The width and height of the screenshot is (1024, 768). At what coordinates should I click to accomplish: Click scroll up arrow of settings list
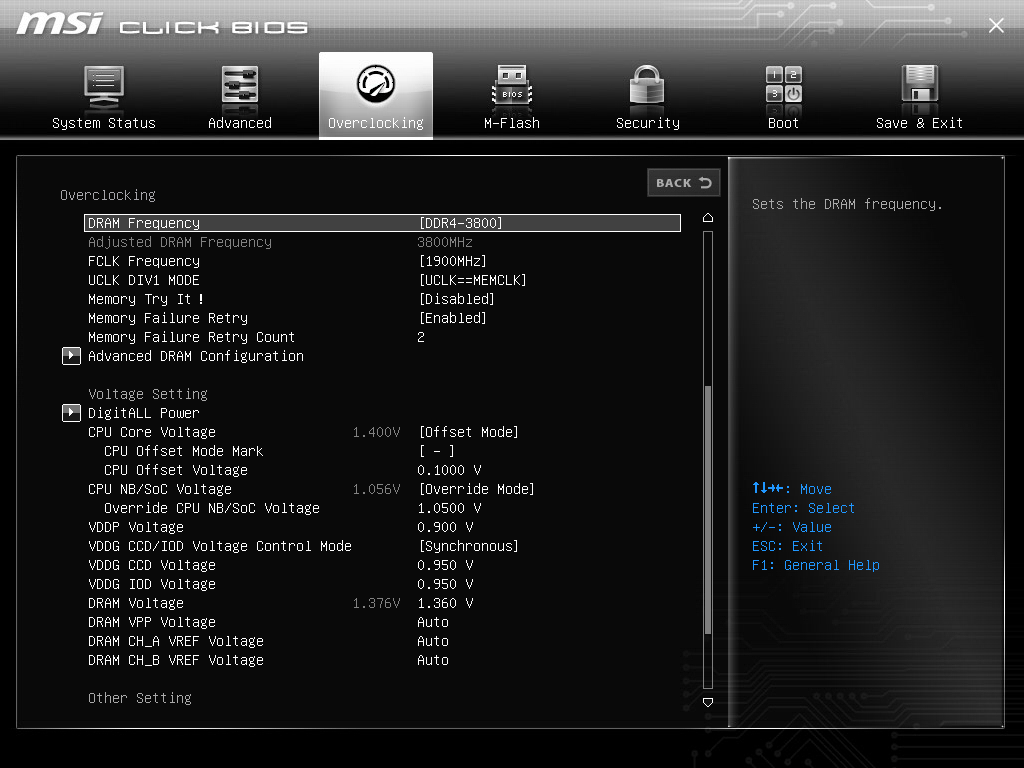708,217
